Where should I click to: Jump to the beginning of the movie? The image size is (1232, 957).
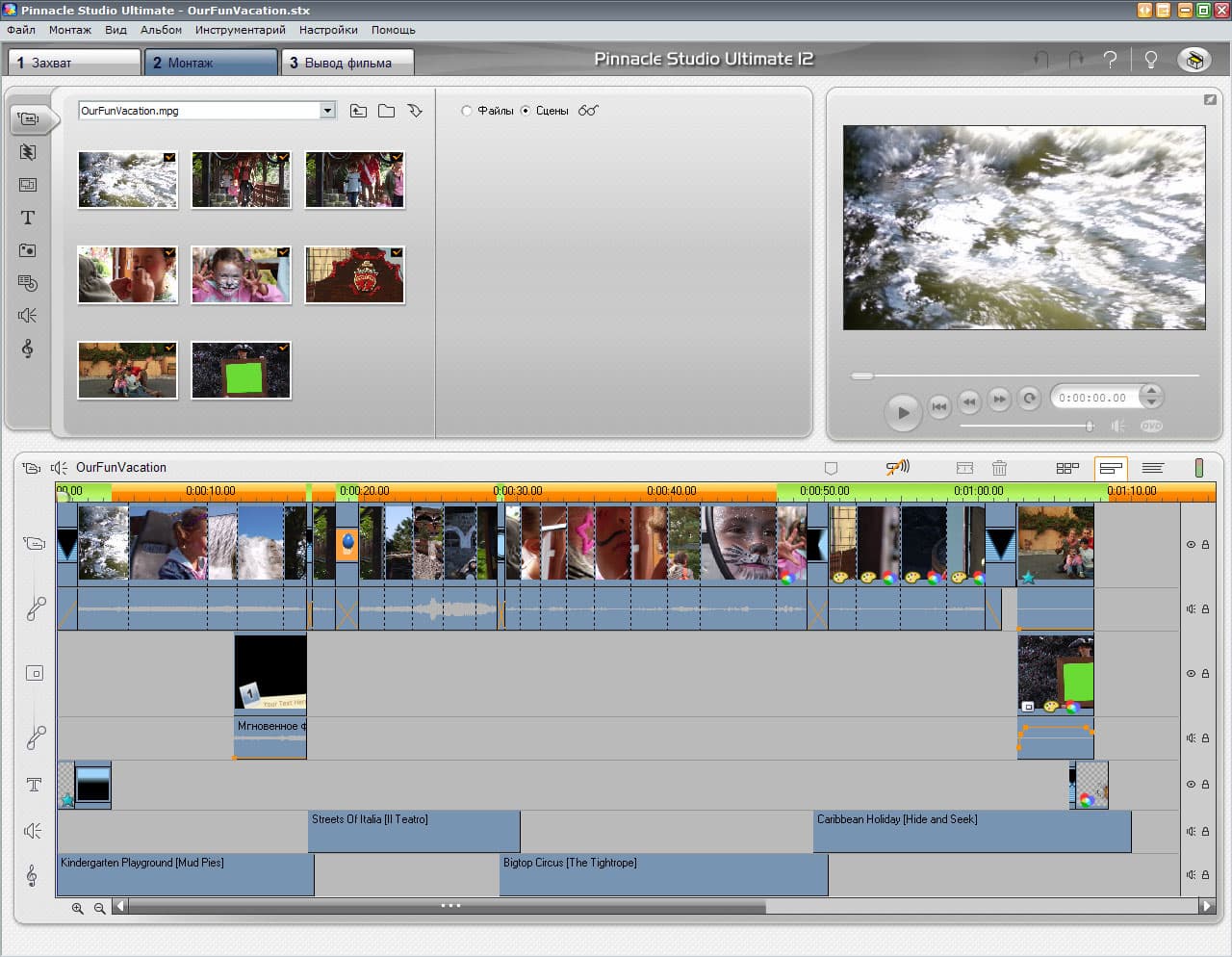939,406
